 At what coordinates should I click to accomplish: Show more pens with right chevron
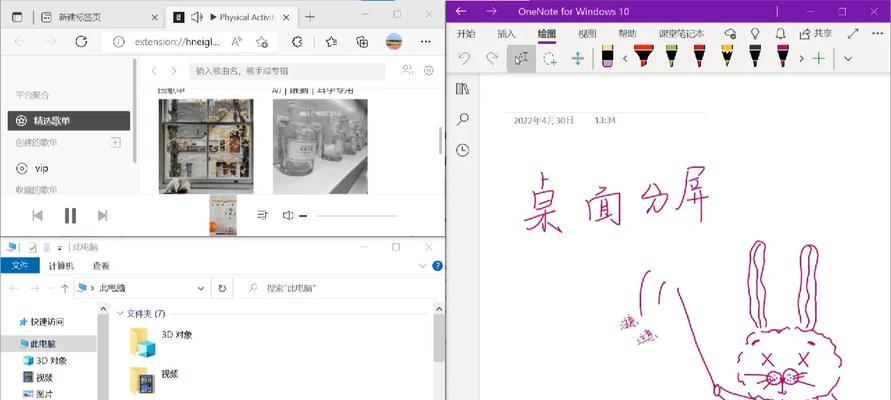[802, 59]
